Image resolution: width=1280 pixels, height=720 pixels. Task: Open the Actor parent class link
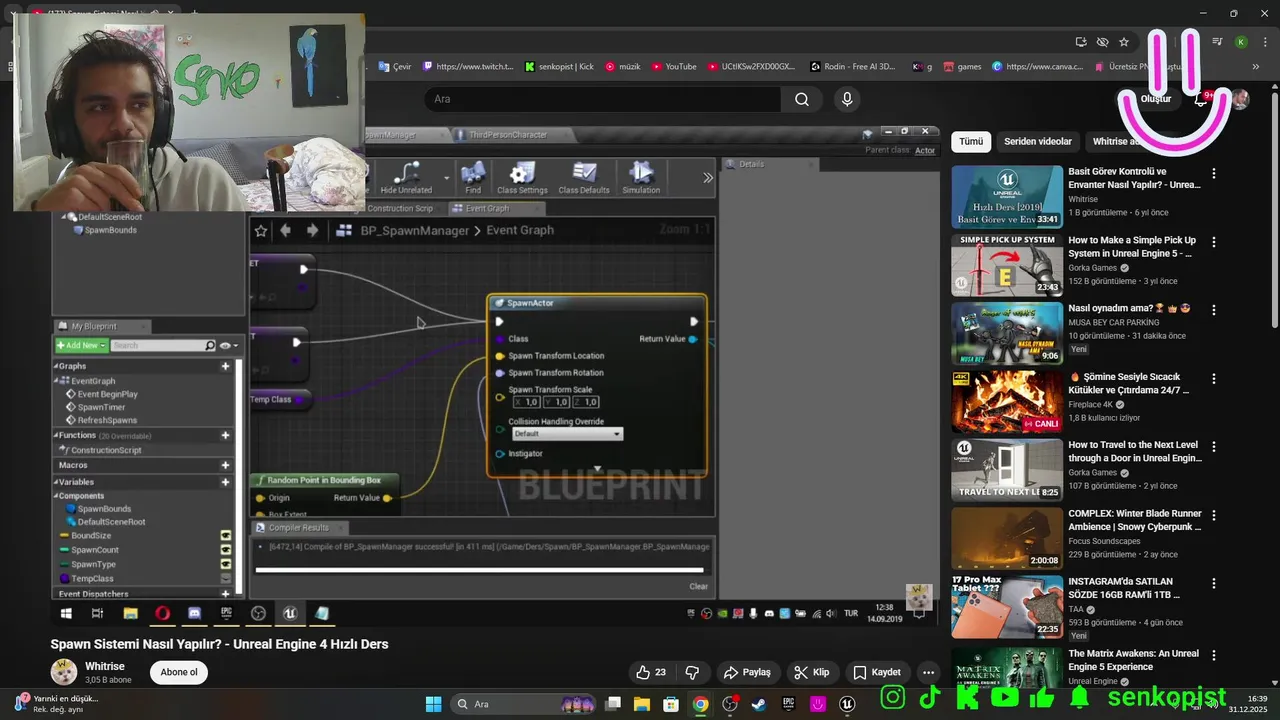[x=925, y=151]
